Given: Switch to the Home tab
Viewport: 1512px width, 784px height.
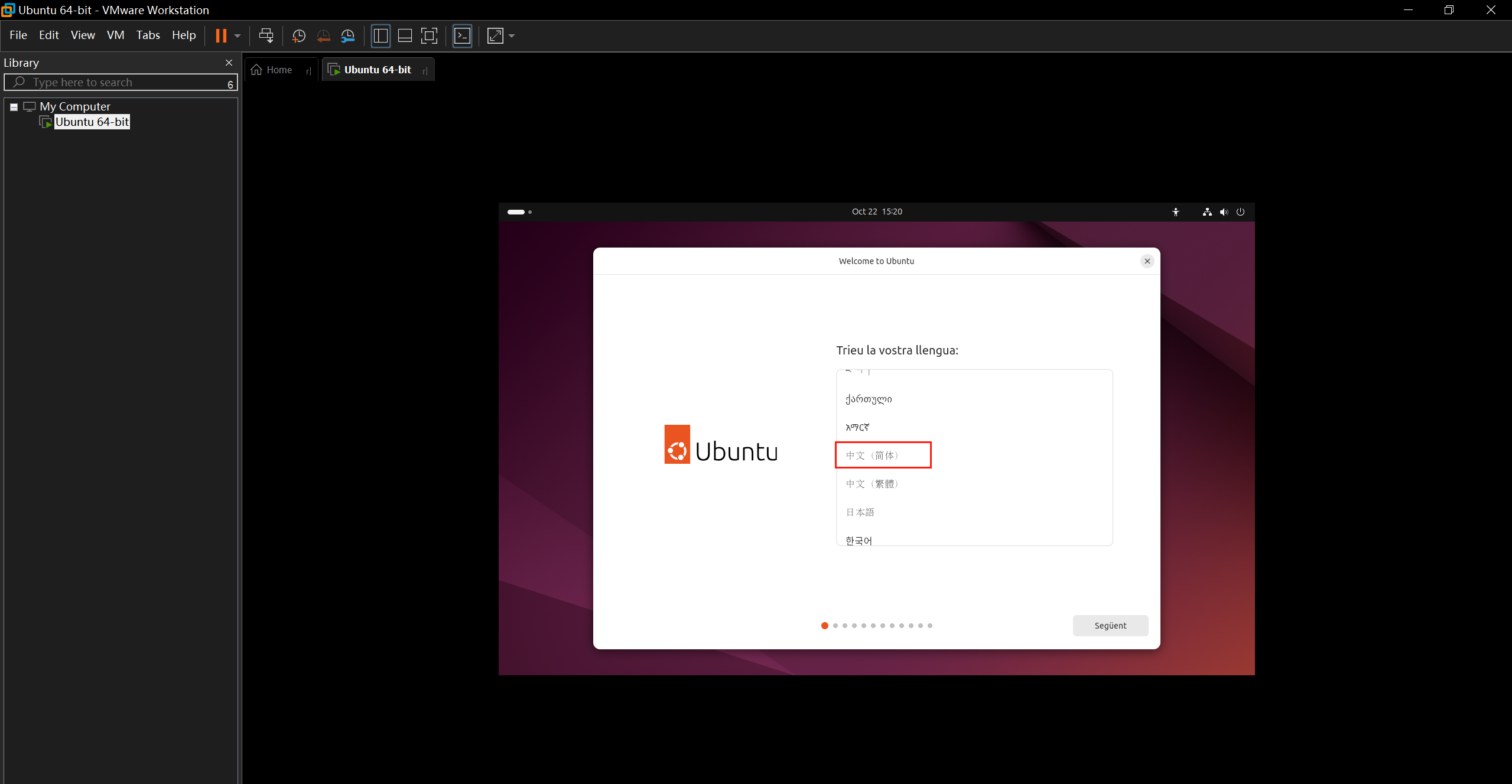Looking at the screenshot, I should click(279, 70).
